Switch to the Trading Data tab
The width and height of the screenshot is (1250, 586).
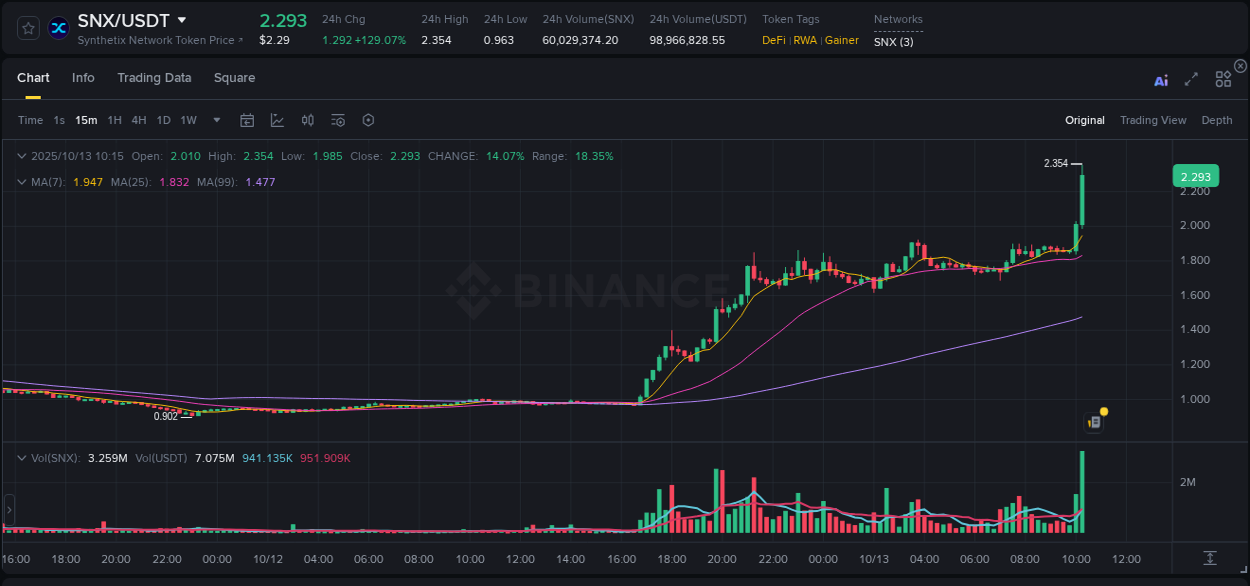(155, 77)
